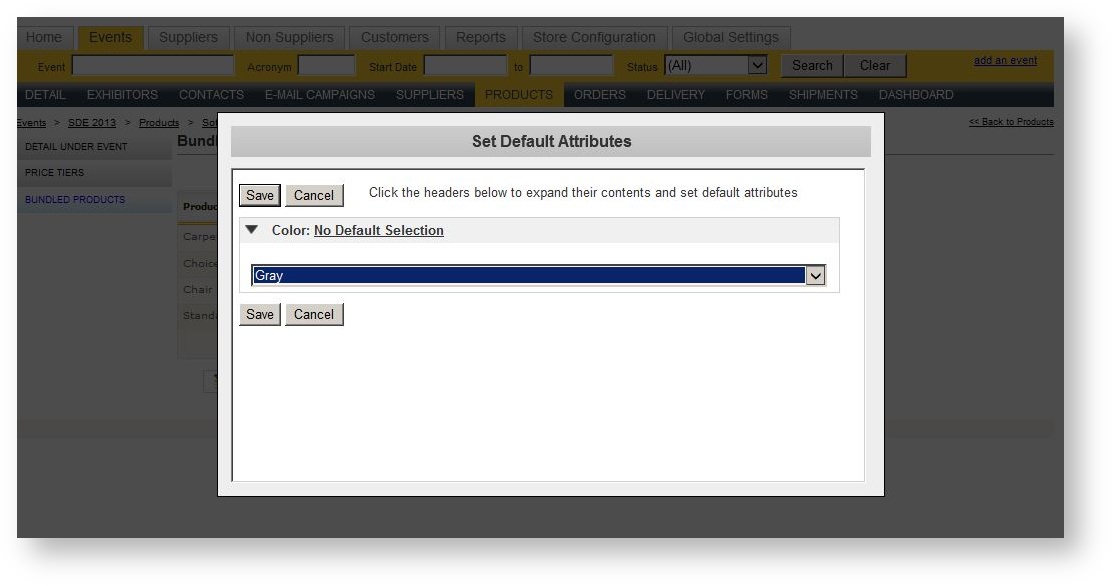This screenshot has width=1112, height=586.
Task: Go to Global Settings
Action: (x=730, y=37)
